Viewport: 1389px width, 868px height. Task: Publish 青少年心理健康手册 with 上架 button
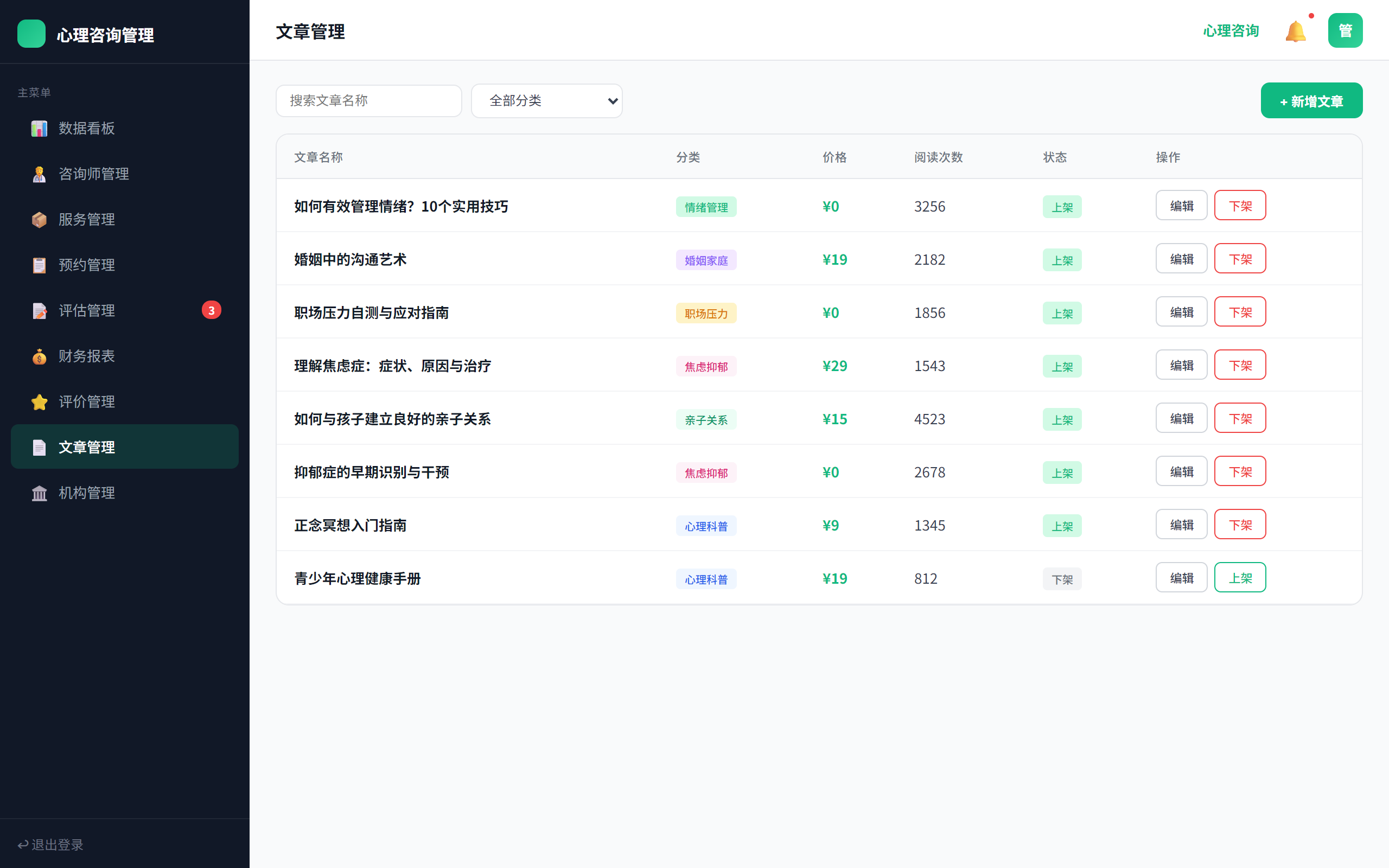[1240, 578]
